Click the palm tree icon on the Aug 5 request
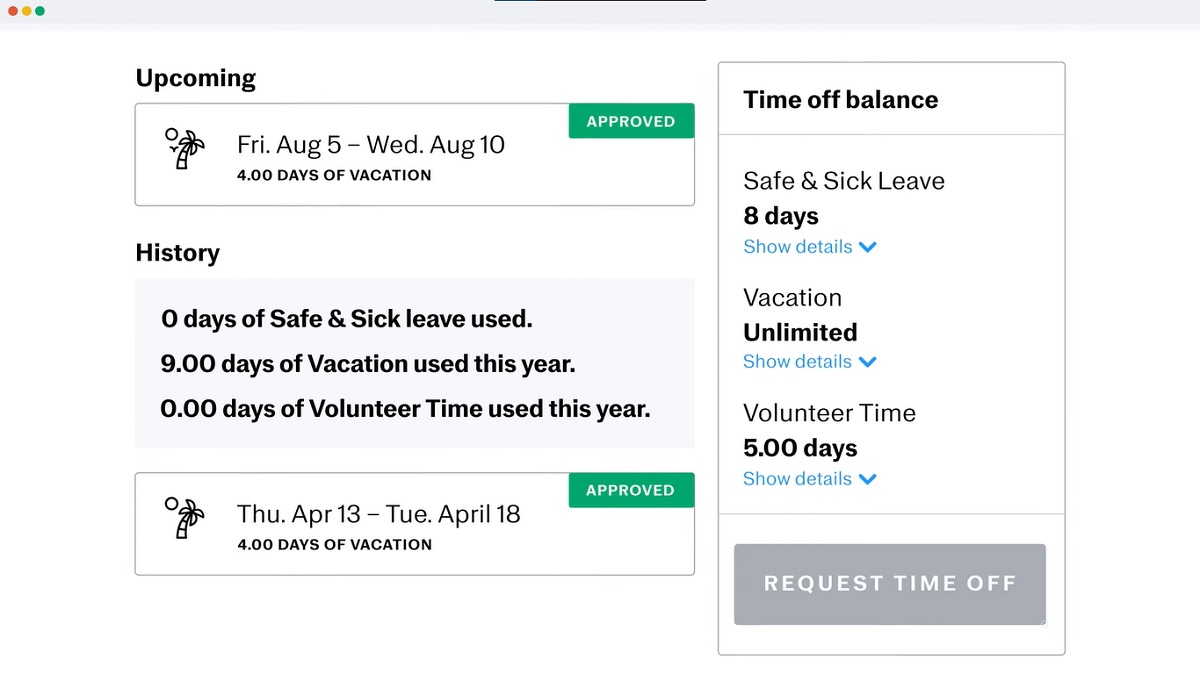The image size is (1200, 674). point(184,148)
